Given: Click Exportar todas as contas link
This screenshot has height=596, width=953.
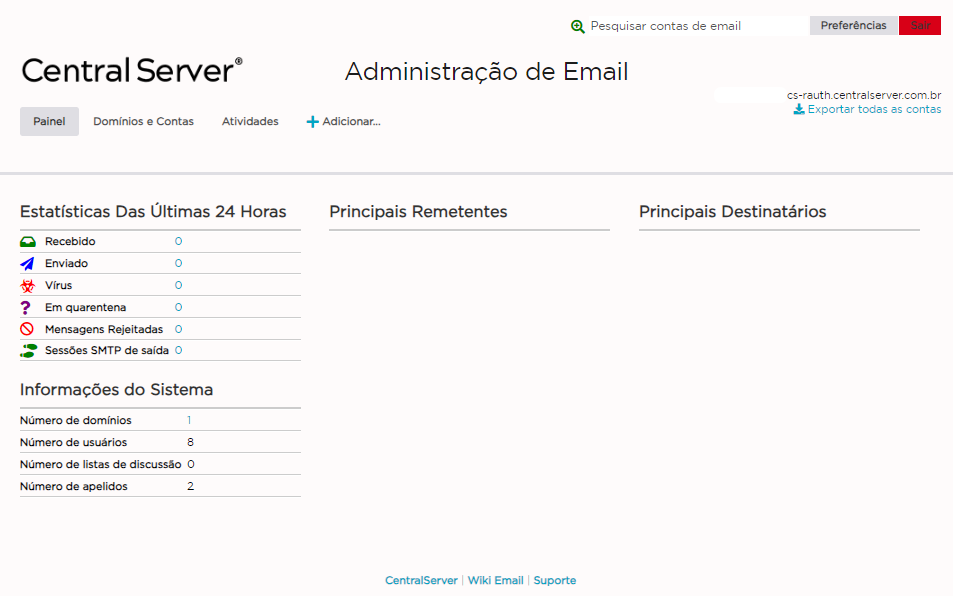Looking at the screenshot, I should (874, 109).
